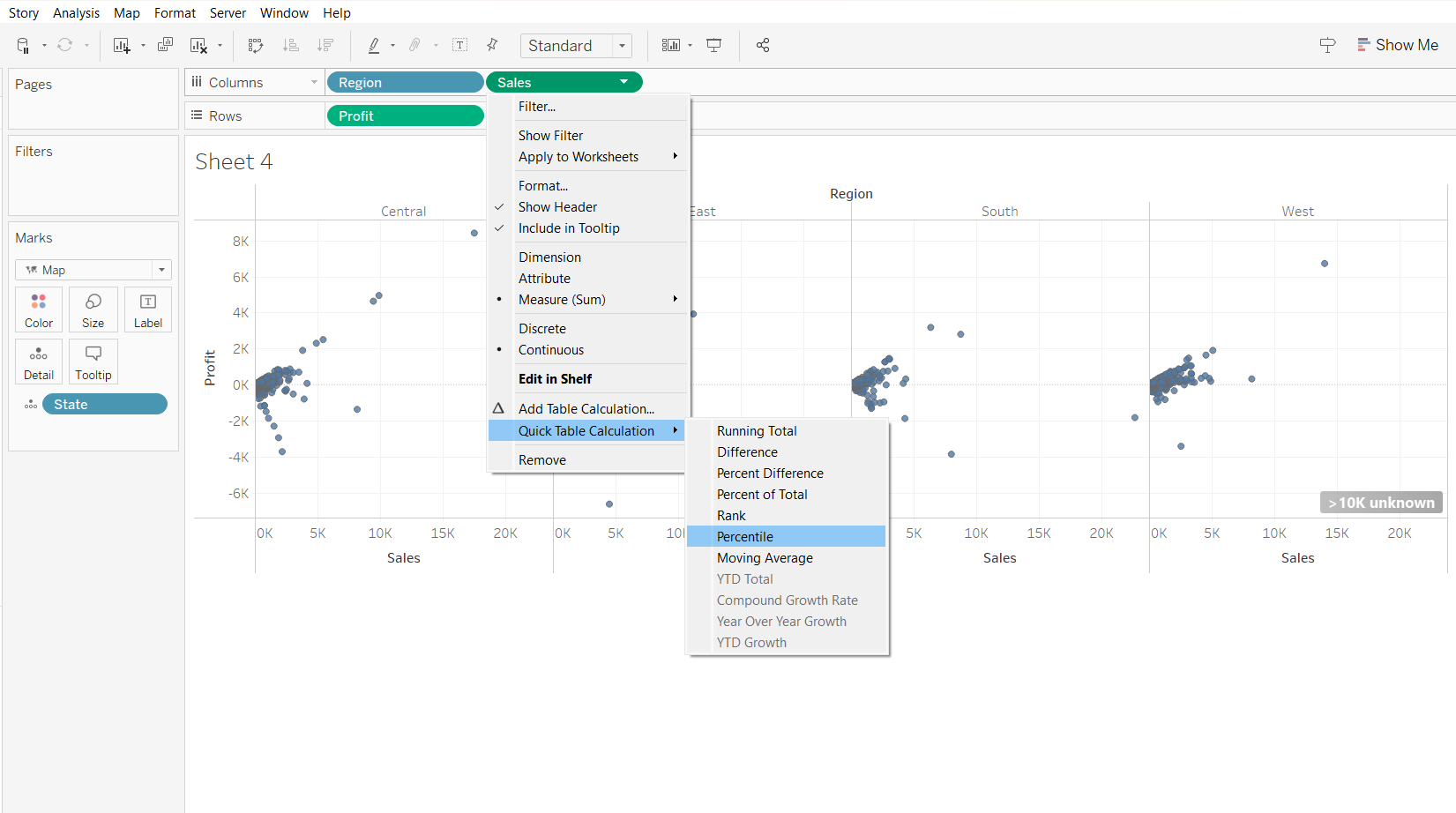The image size is (1456, 813).
Task: Click the Profit pill on Rows
Action: [405, 116]
